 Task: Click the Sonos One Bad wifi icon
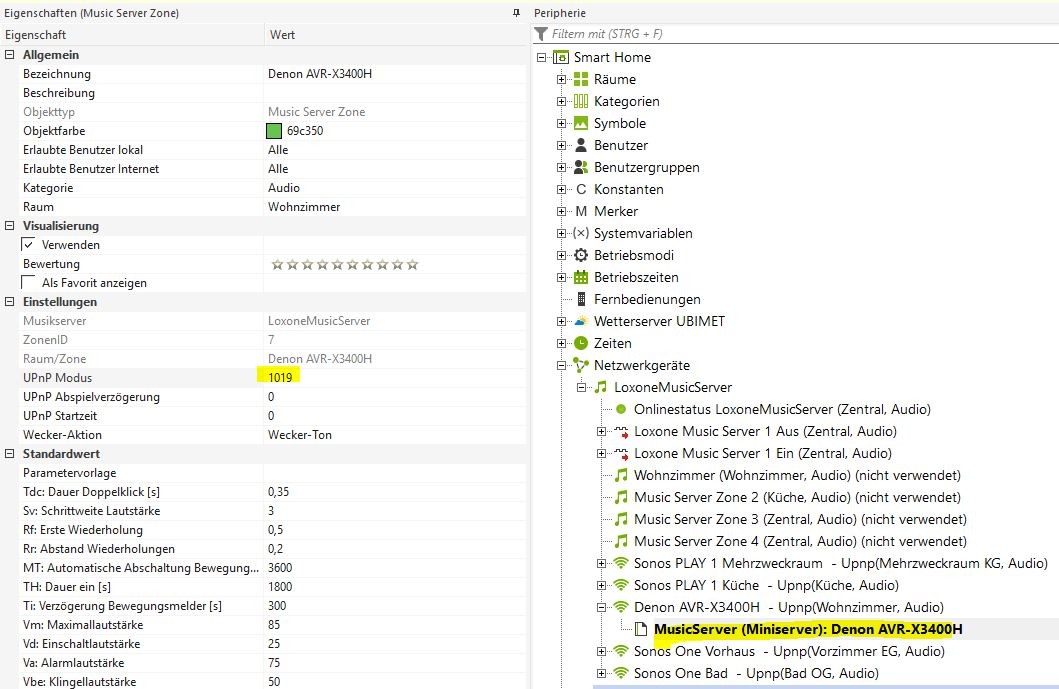coord(621,673)
